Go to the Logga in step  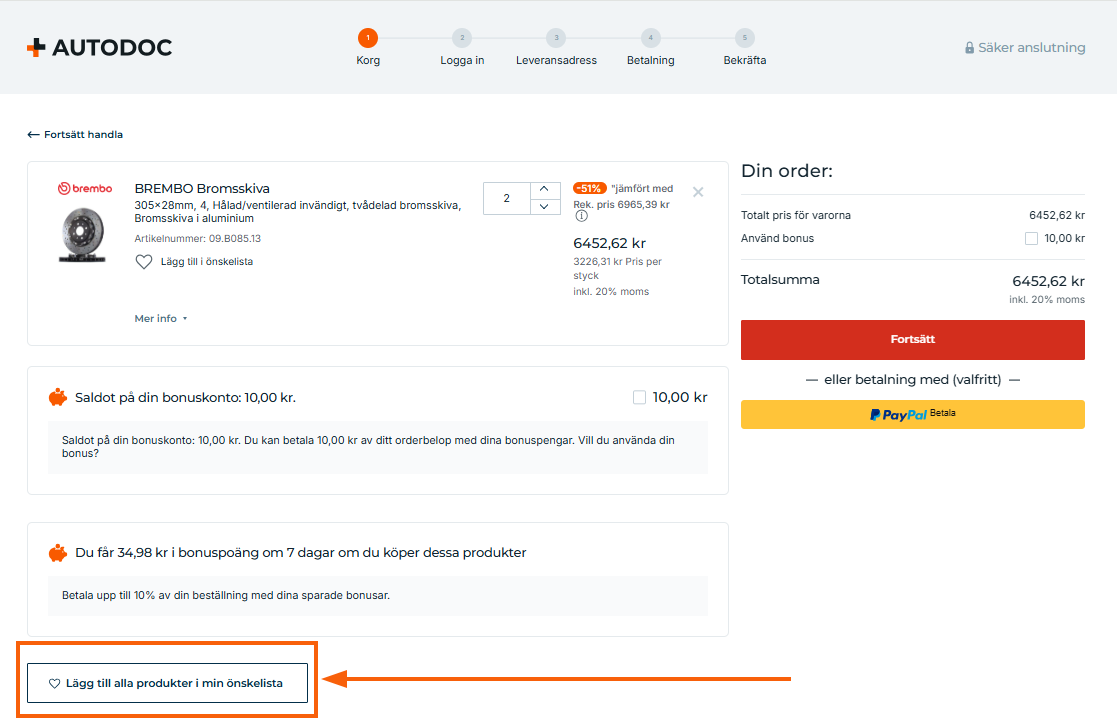[x=462, y=38]
